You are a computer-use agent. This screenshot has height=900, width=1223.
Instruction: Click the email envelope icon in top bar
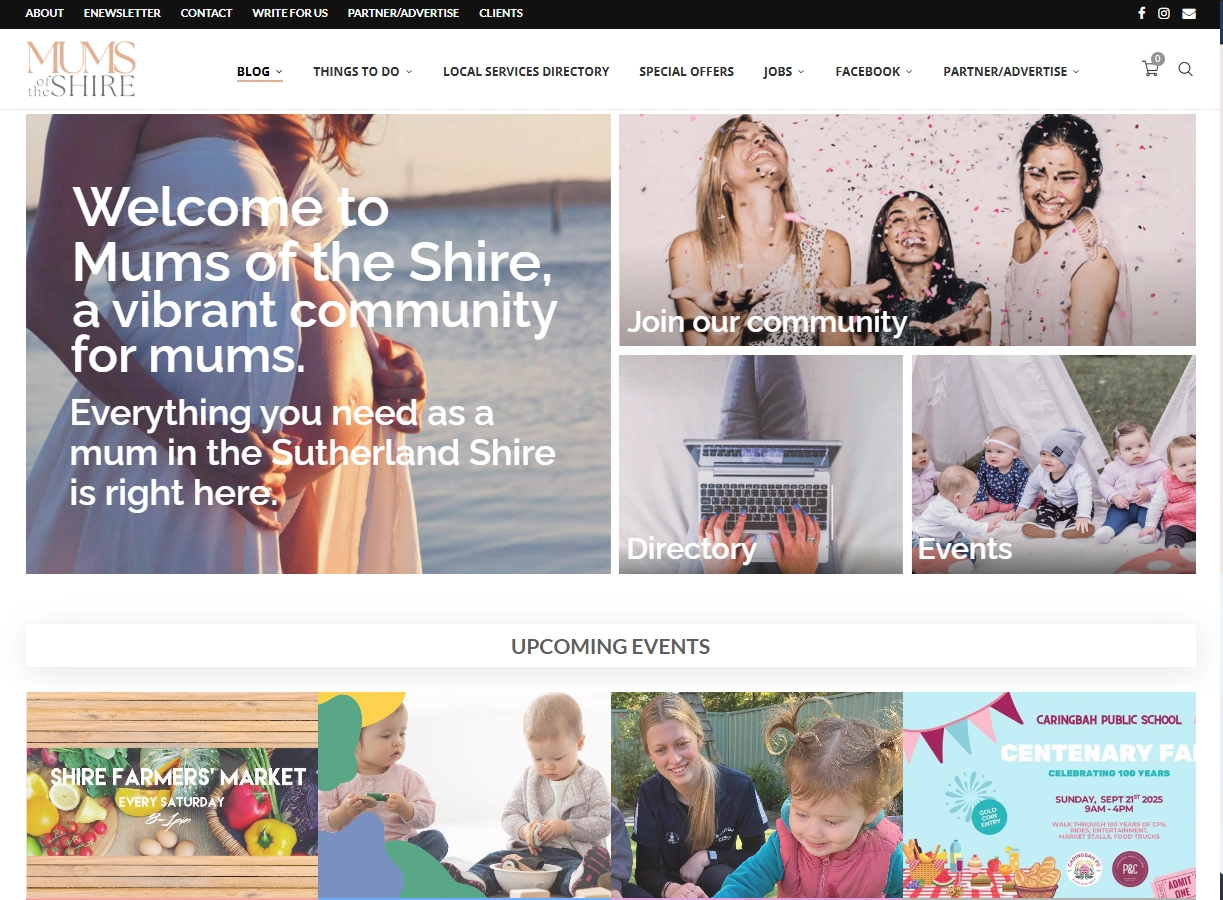[x=1188, y=13]
